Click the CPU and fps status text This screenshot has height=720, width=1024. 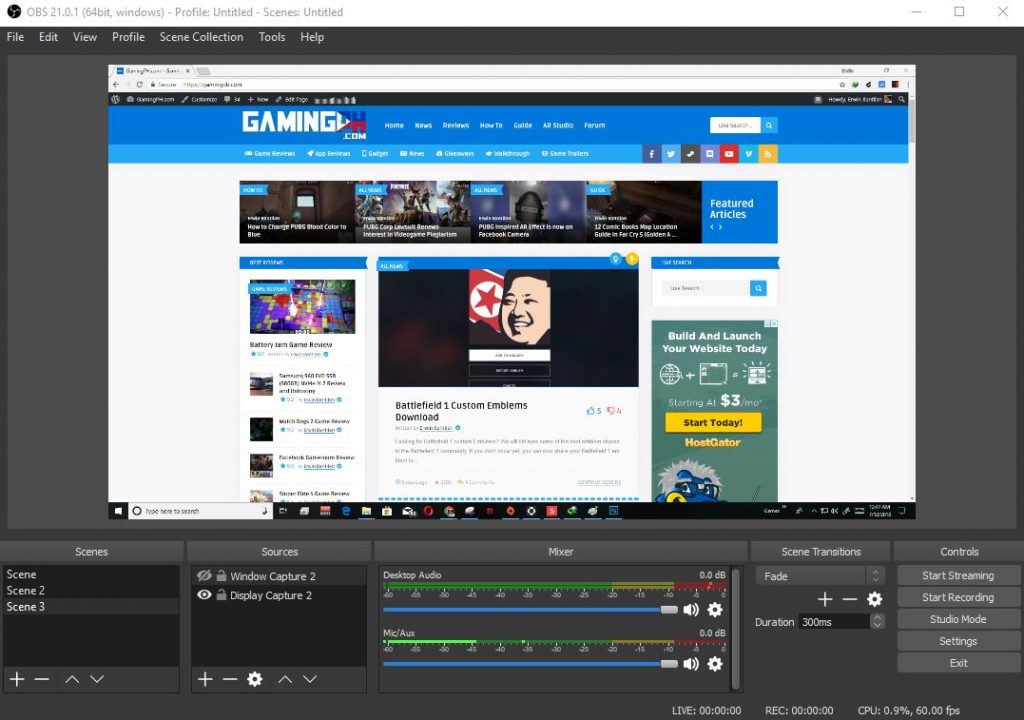pos(908,710)
